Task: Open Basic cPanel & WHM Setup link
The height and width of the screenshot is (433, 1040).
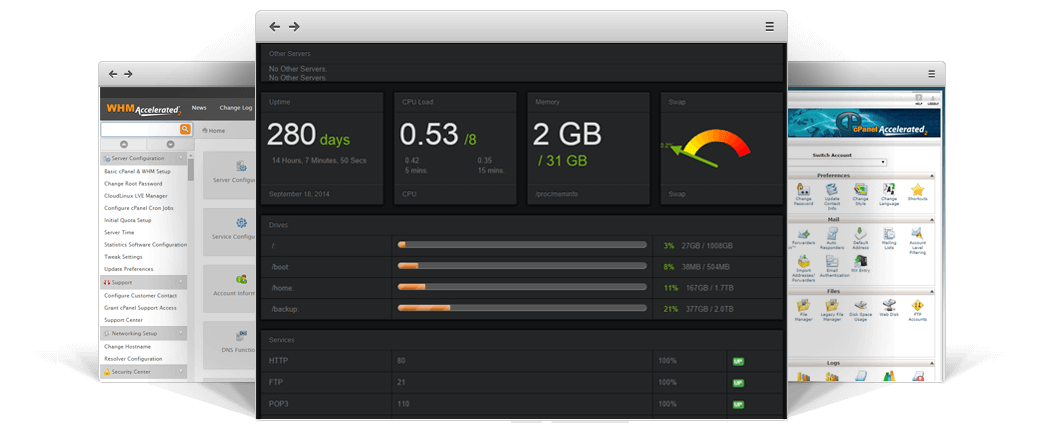Action: coord(137,171)
